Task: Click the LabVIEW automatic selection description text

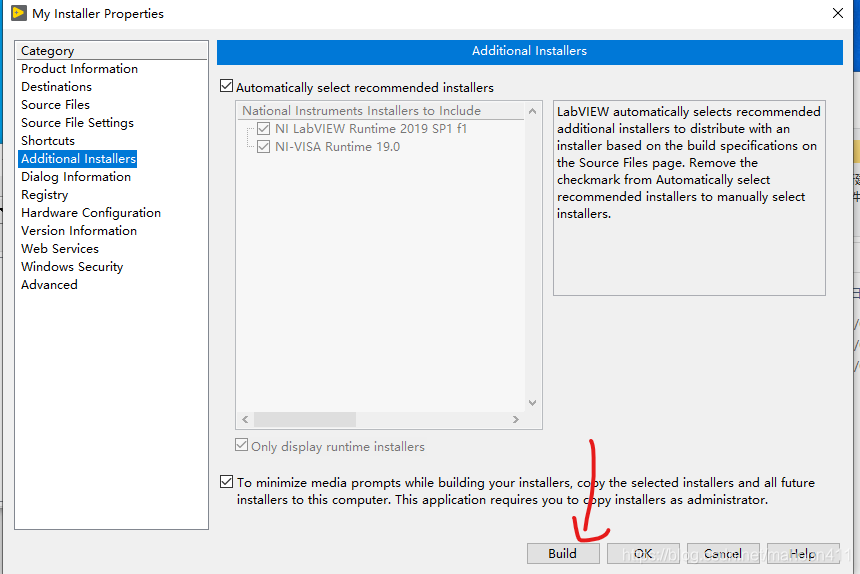Action: coord(688,163)
